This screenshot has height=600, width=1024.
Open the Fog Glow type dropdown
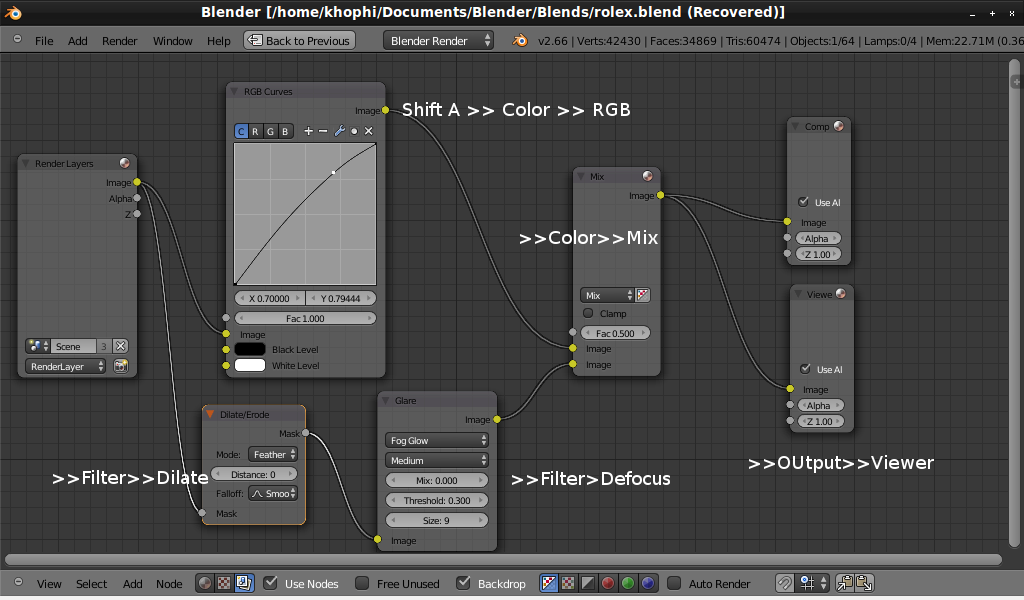coord(437,440)
